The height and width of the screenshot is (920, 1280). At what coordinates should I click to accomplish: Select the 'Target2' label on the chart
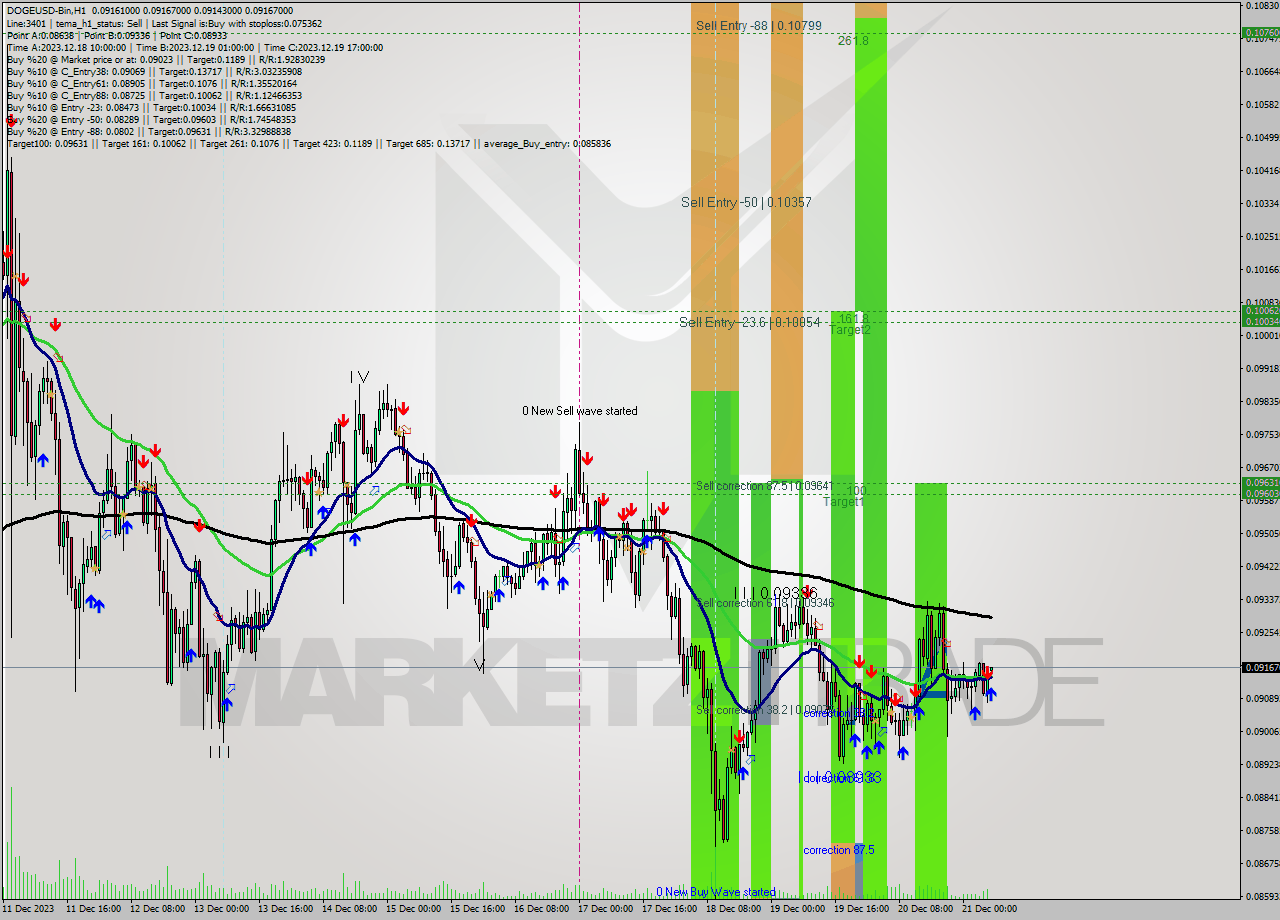(x=850, y=330)
